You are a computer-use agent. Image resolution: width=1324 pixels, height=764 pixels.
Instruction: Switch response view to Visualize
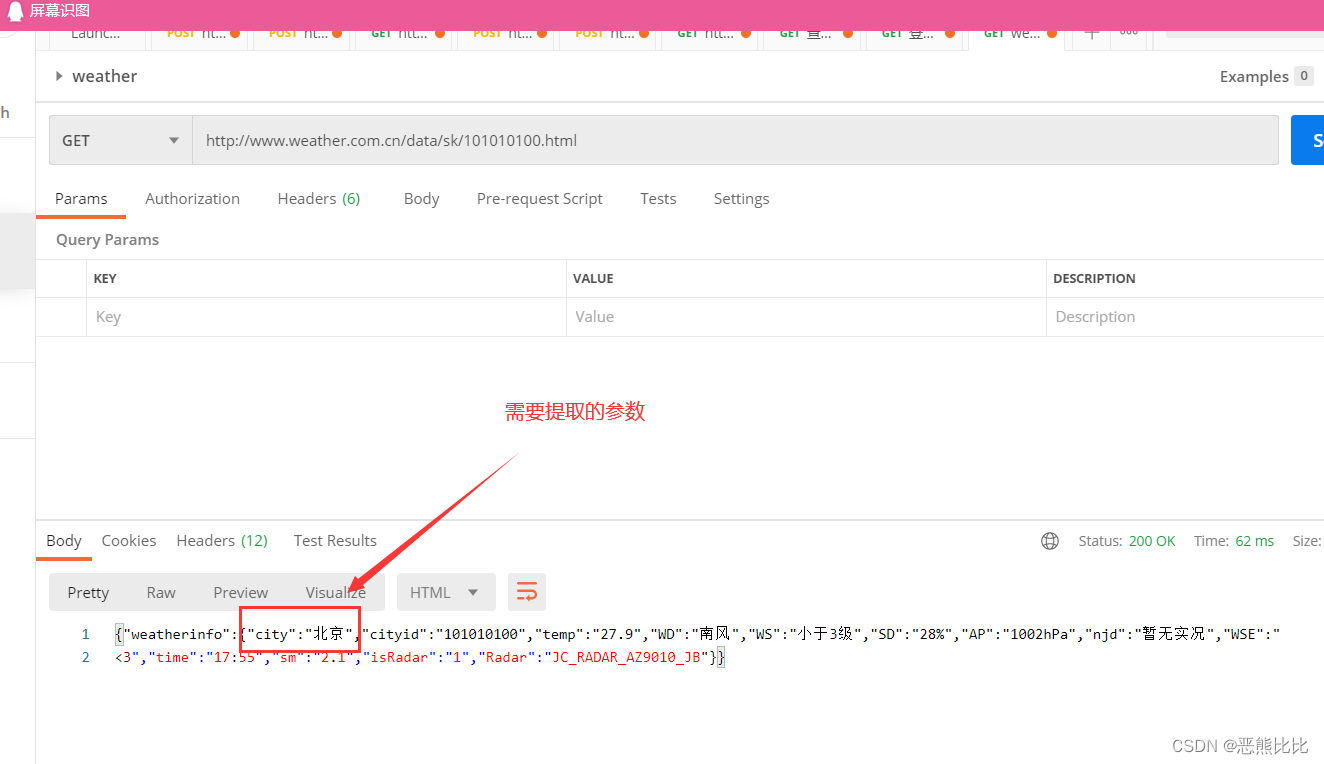click(336, 592)
